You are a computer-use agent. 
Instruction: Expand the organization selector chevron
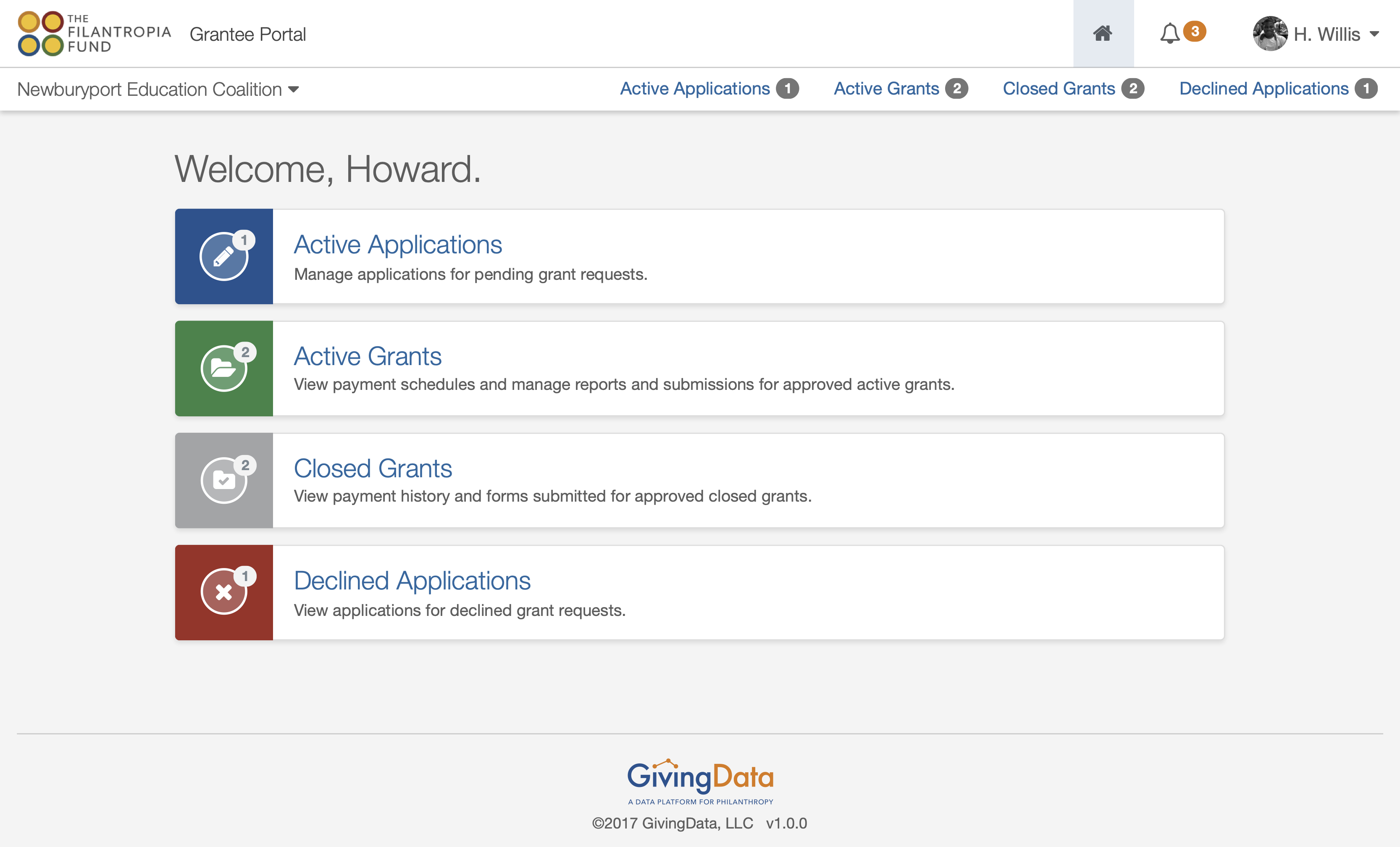point(294,89)
